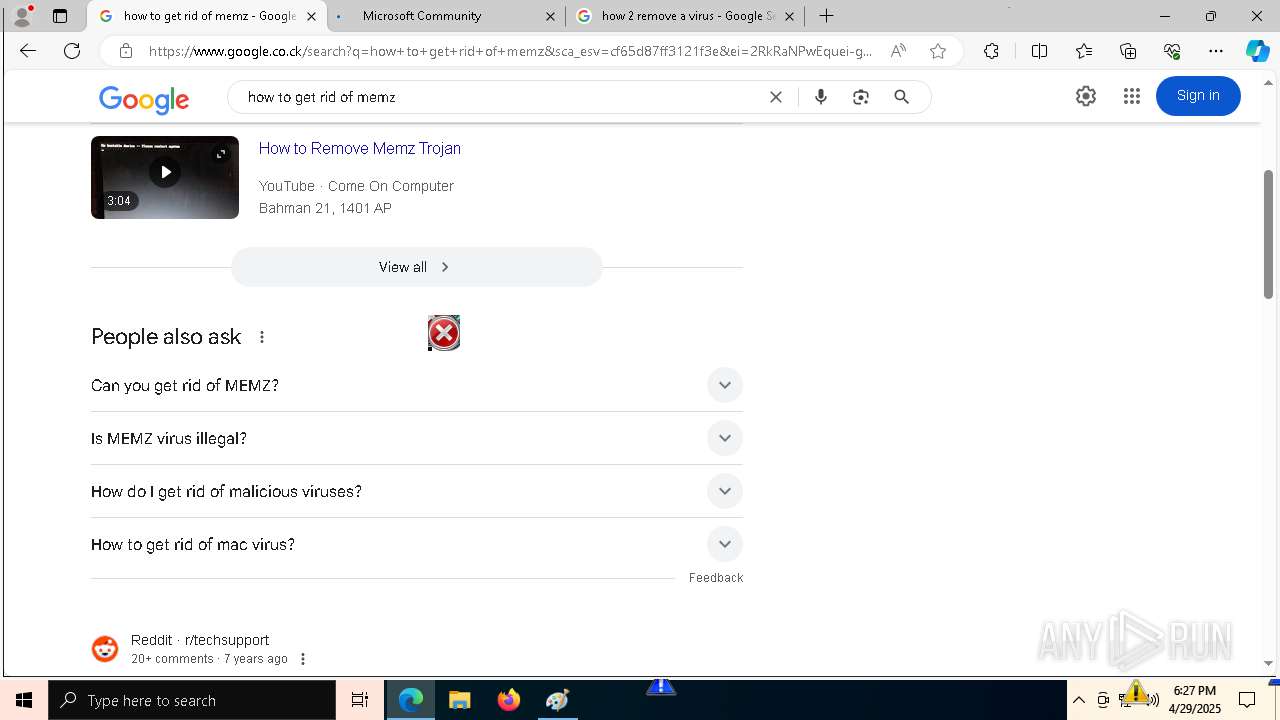1280x720 pixels.
Task: Refresh the current page
Action: pyautogui.click(x=72, y=51)
